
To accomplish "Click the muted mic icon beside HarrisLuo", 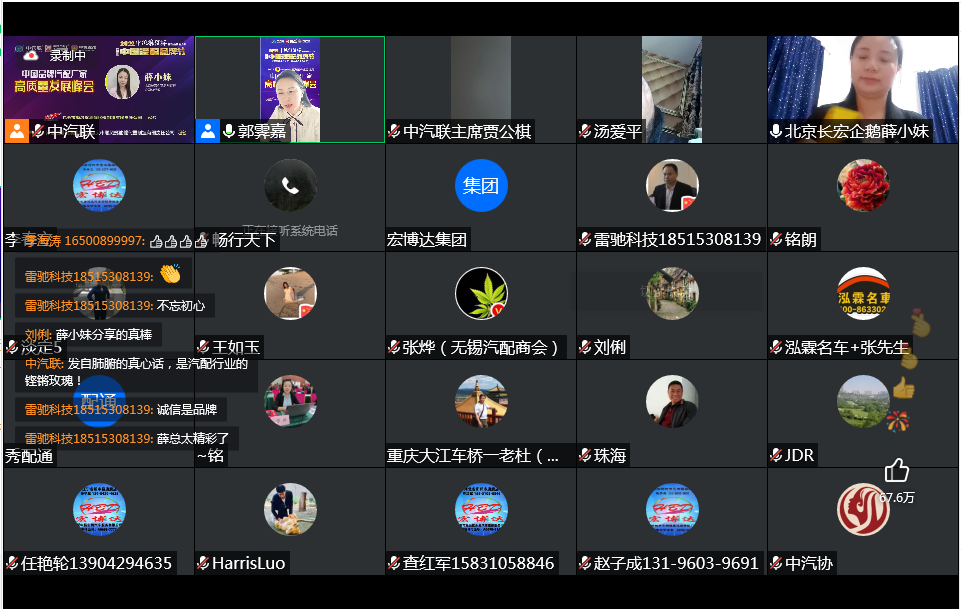I will 203,564.
